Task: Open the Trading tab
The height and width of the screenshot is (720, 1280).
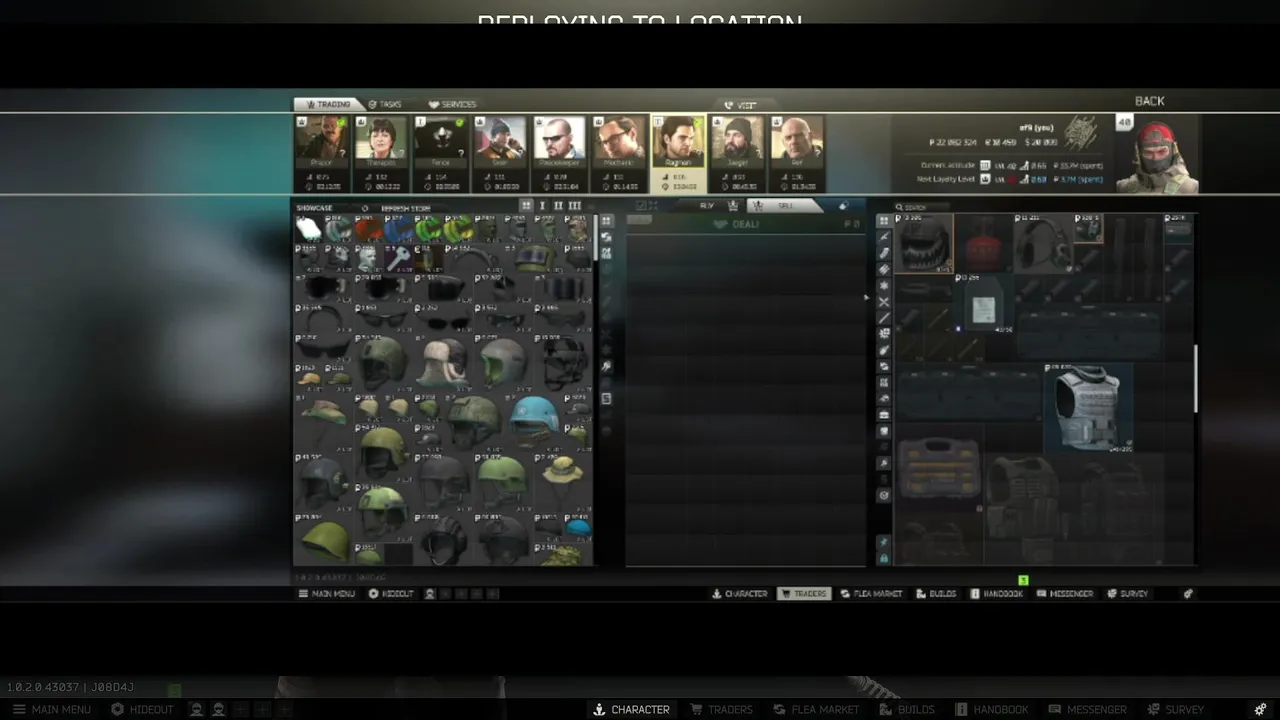Action: pyautogui.click(x=328, y=104)
